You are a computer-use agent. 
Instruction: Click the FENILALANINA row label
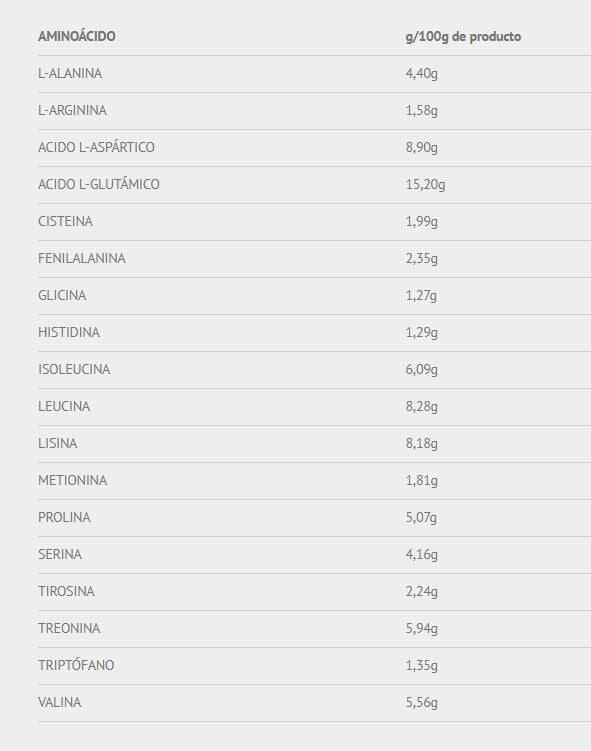(82, 258)
